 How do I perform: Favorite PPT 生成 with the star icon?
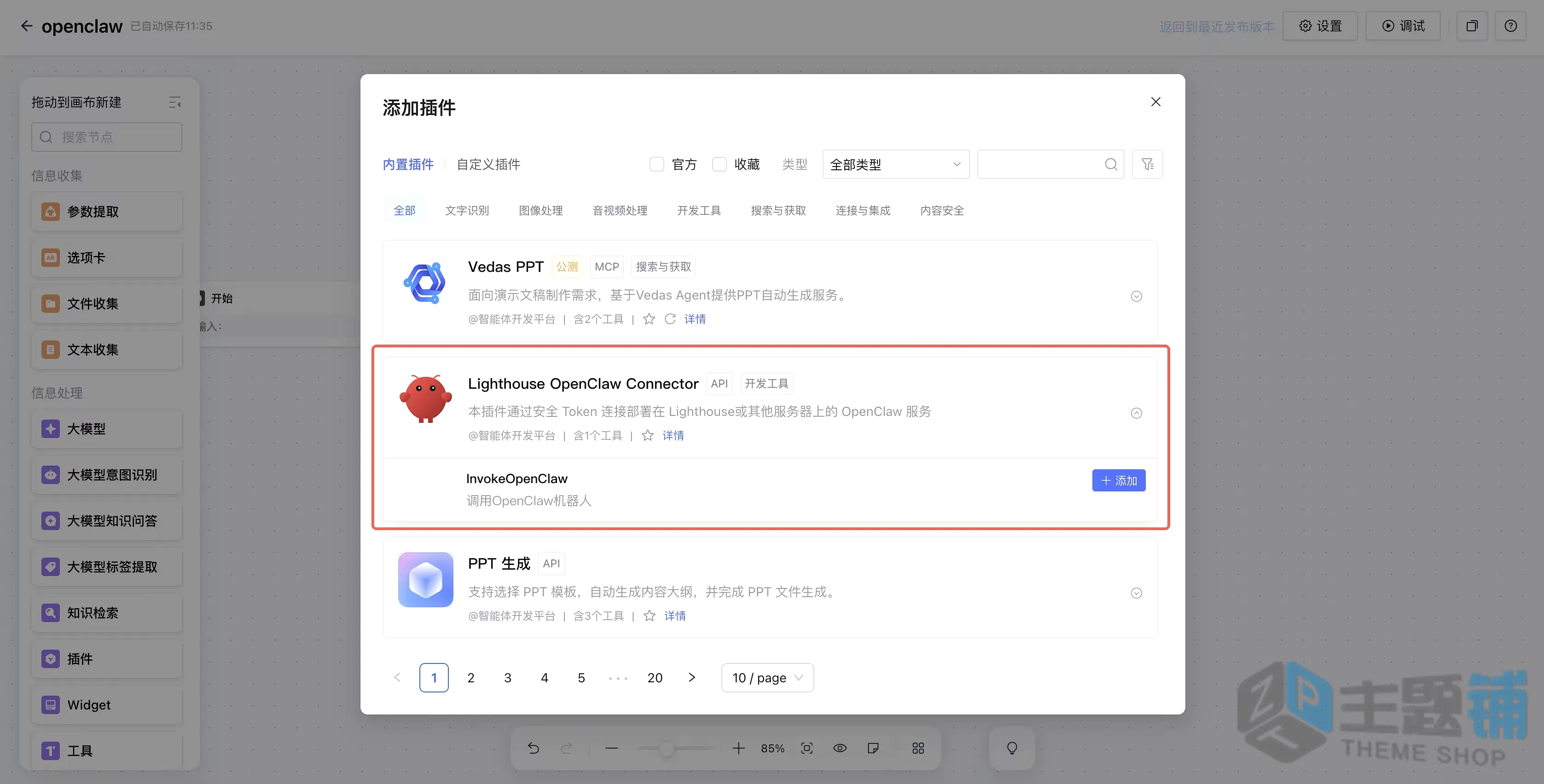pyautogui.click(x=649, y=616)
